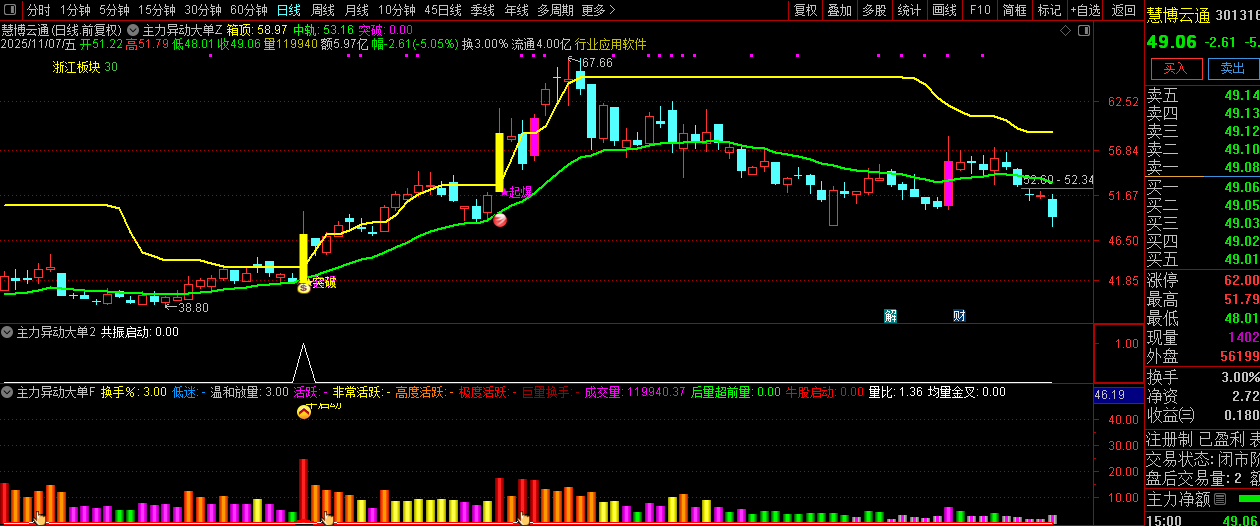
Task: Toggle the left sidebar panel icon
Action: coord(10,10)
